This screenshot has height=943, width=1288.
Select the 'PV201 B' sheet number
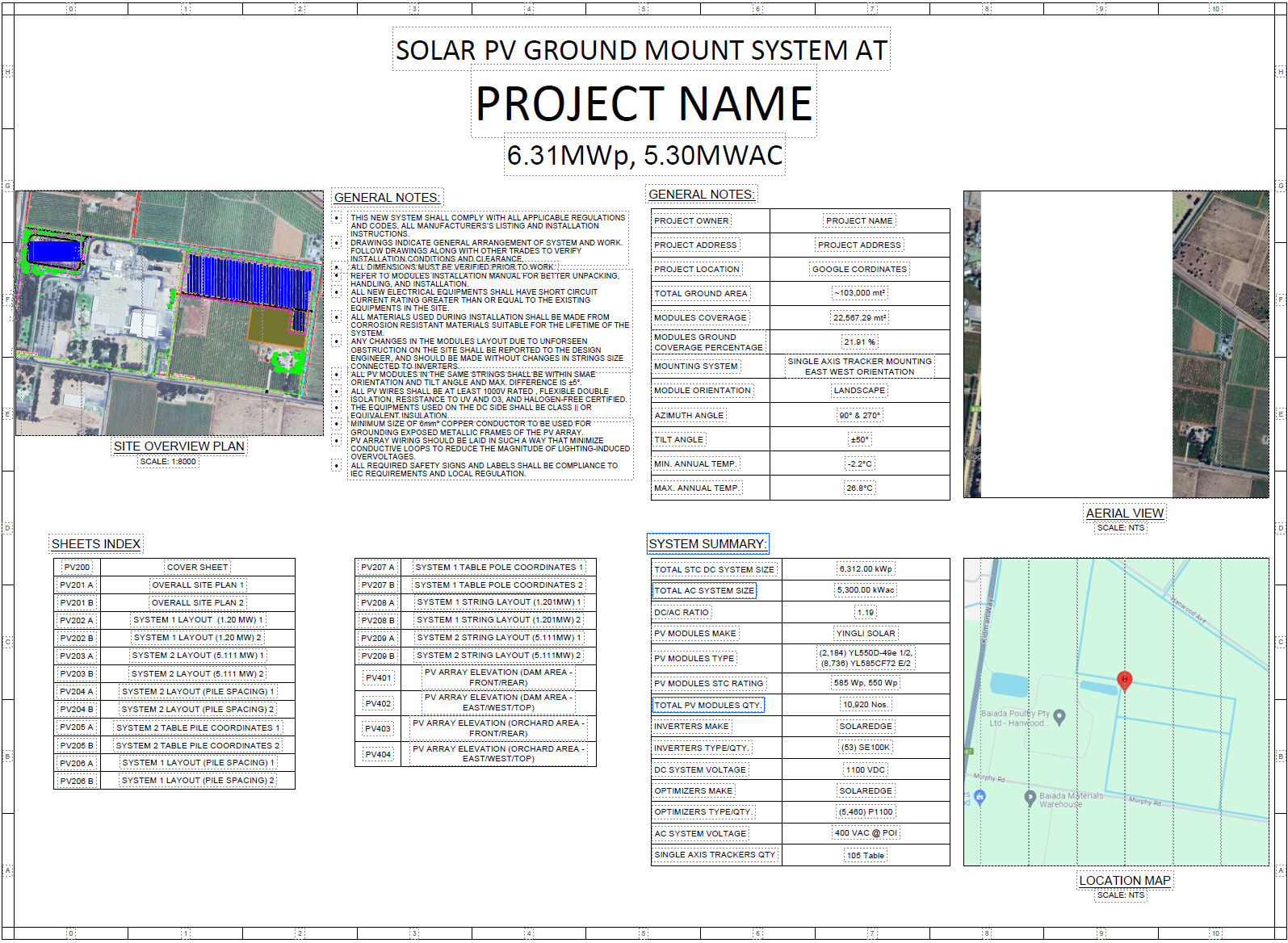[x=77, y=603]
